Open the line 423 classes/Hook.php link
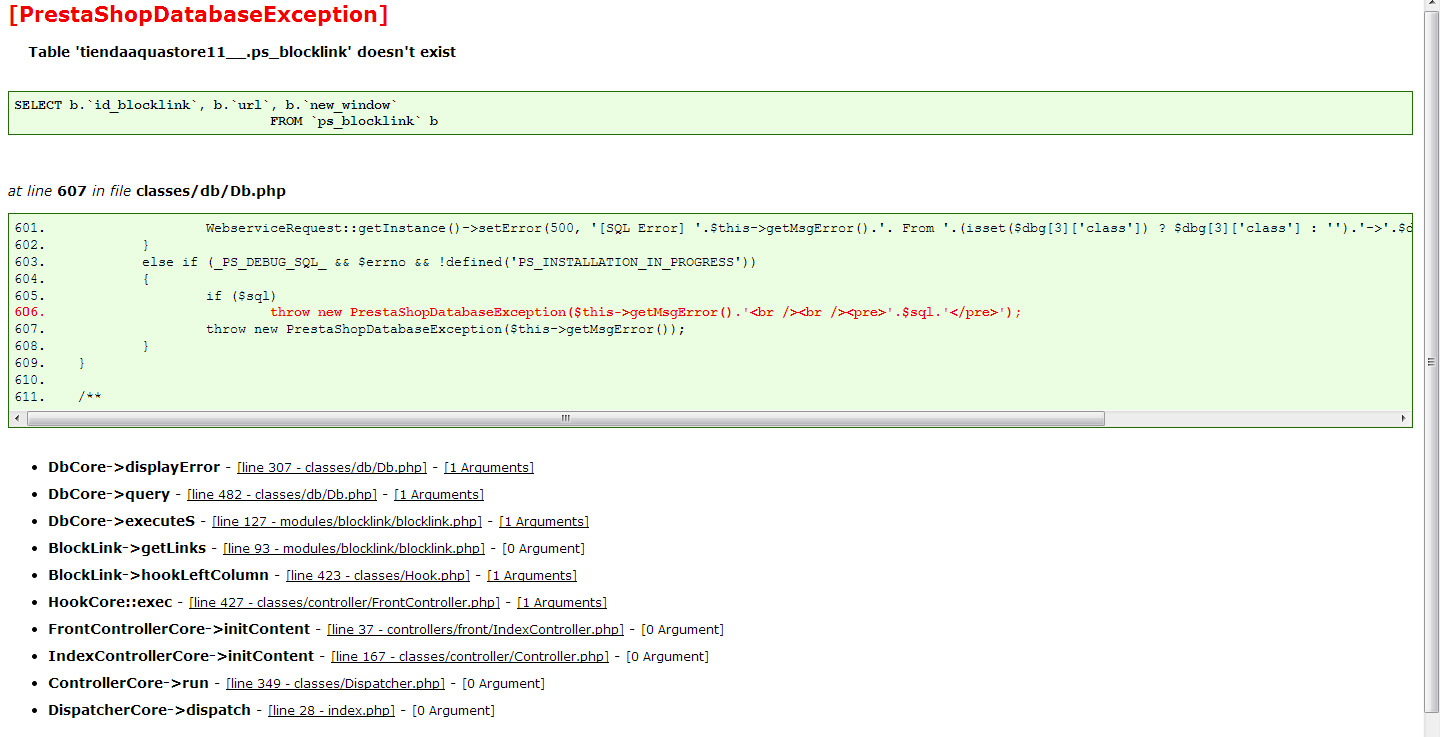This screenshot has height=737, width=1440. [378, 576]
